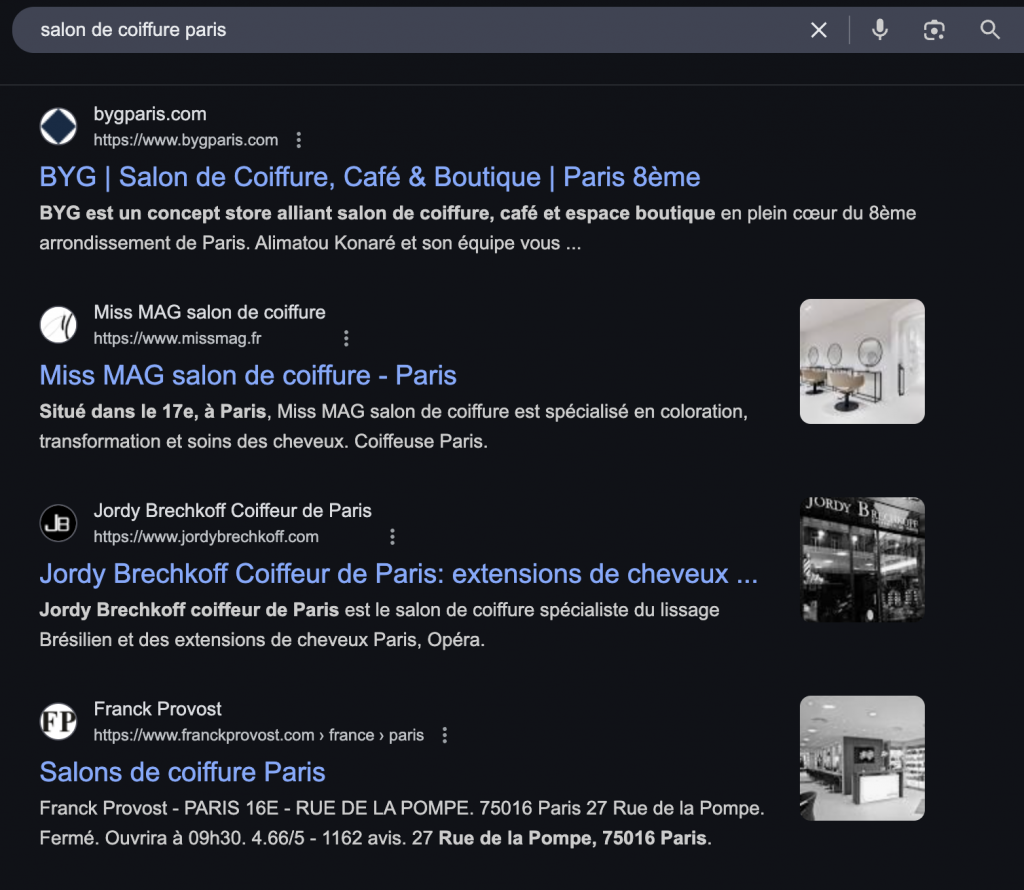Open the BYG Salon de Coiffure link
Viewport: 1024px width, 890px height.
(369, 177)
